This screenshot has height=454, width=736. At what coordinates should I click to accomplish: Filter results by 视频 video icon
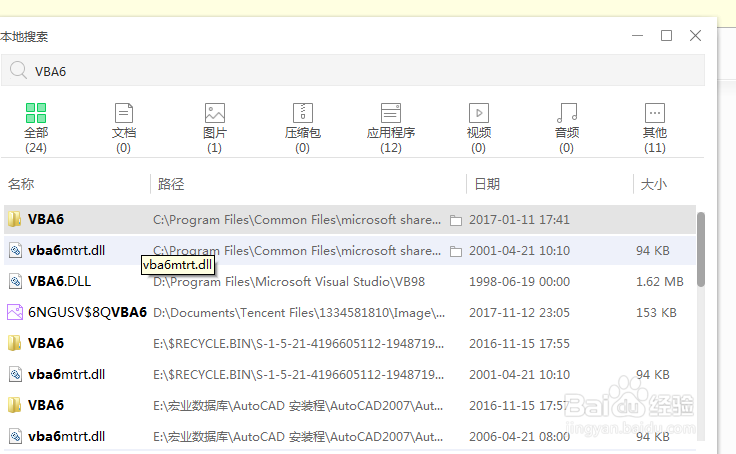click(x=479, y=113)
